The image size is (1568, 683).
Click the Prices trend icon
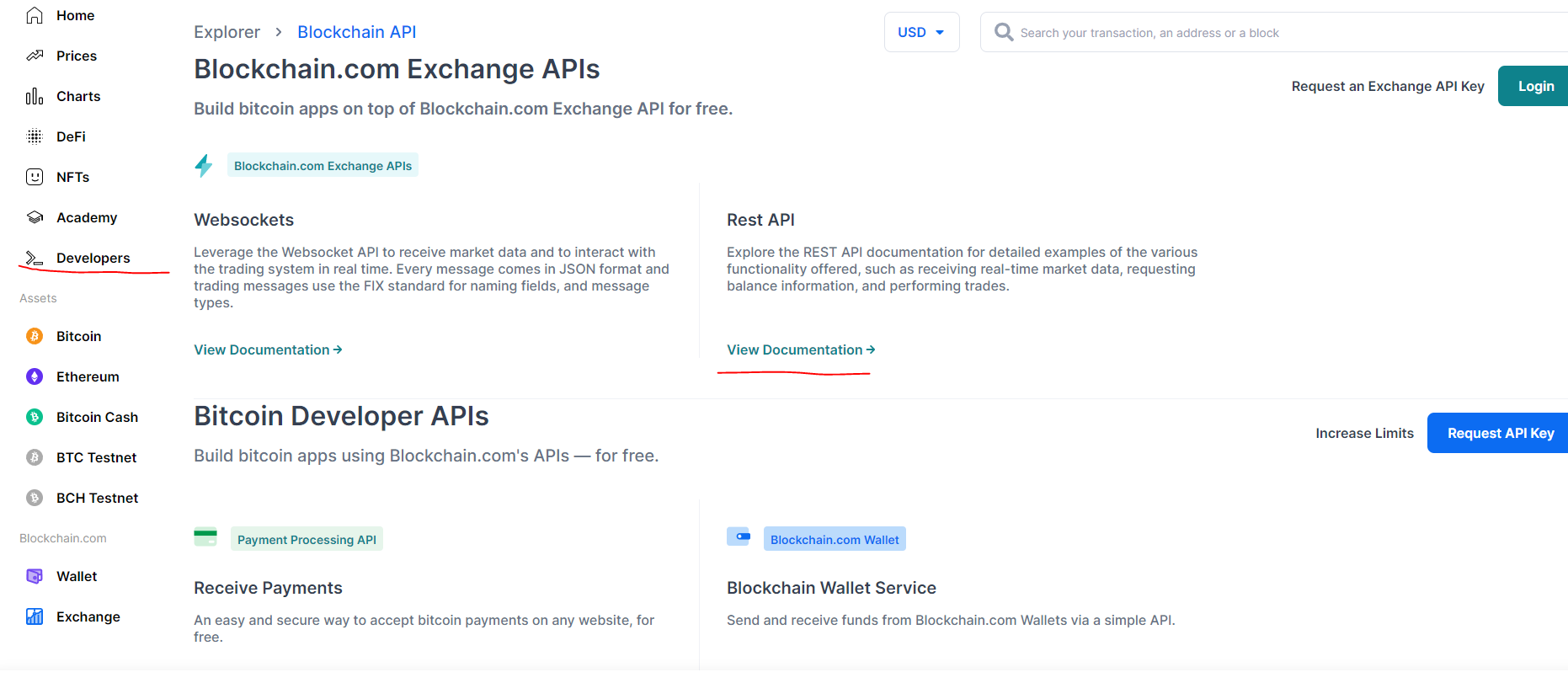click(35, 56)
